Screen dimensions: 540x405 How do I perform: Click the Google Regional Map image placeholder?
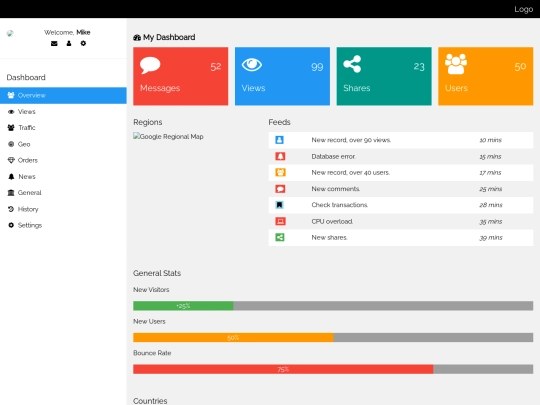[x=168, y=136]
